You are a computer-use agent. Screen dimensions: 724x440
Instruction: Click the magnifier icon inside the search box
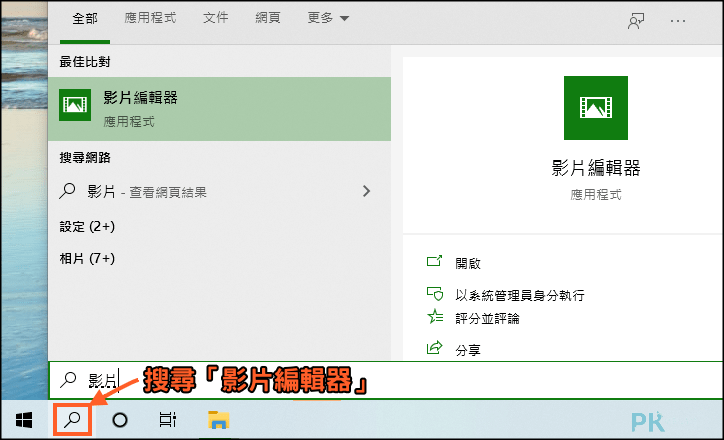point(68,380)
